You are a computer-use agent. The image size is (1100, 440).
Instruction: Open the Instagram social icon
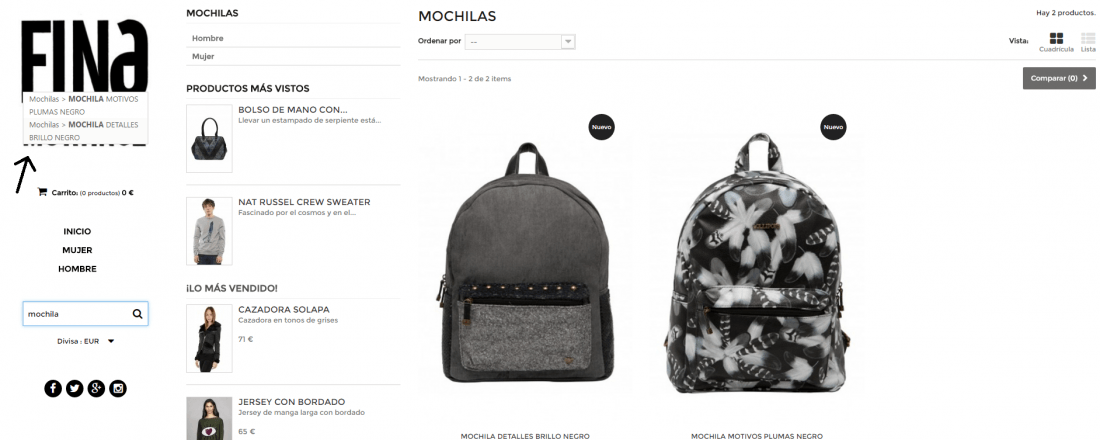(118, 388)
